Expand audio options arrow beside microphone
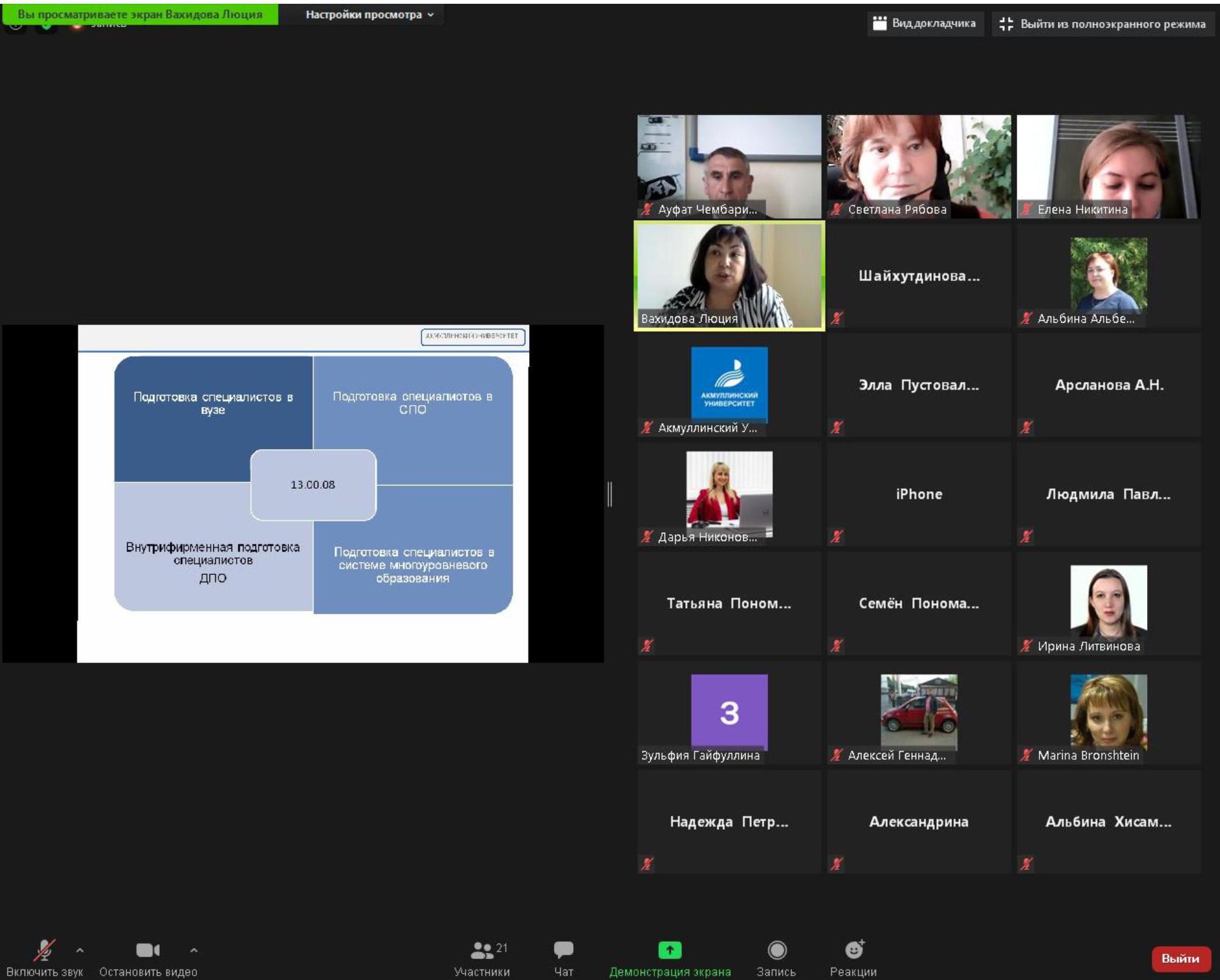The width and height of the screenshot is (1220, 980). click(80, 950)
